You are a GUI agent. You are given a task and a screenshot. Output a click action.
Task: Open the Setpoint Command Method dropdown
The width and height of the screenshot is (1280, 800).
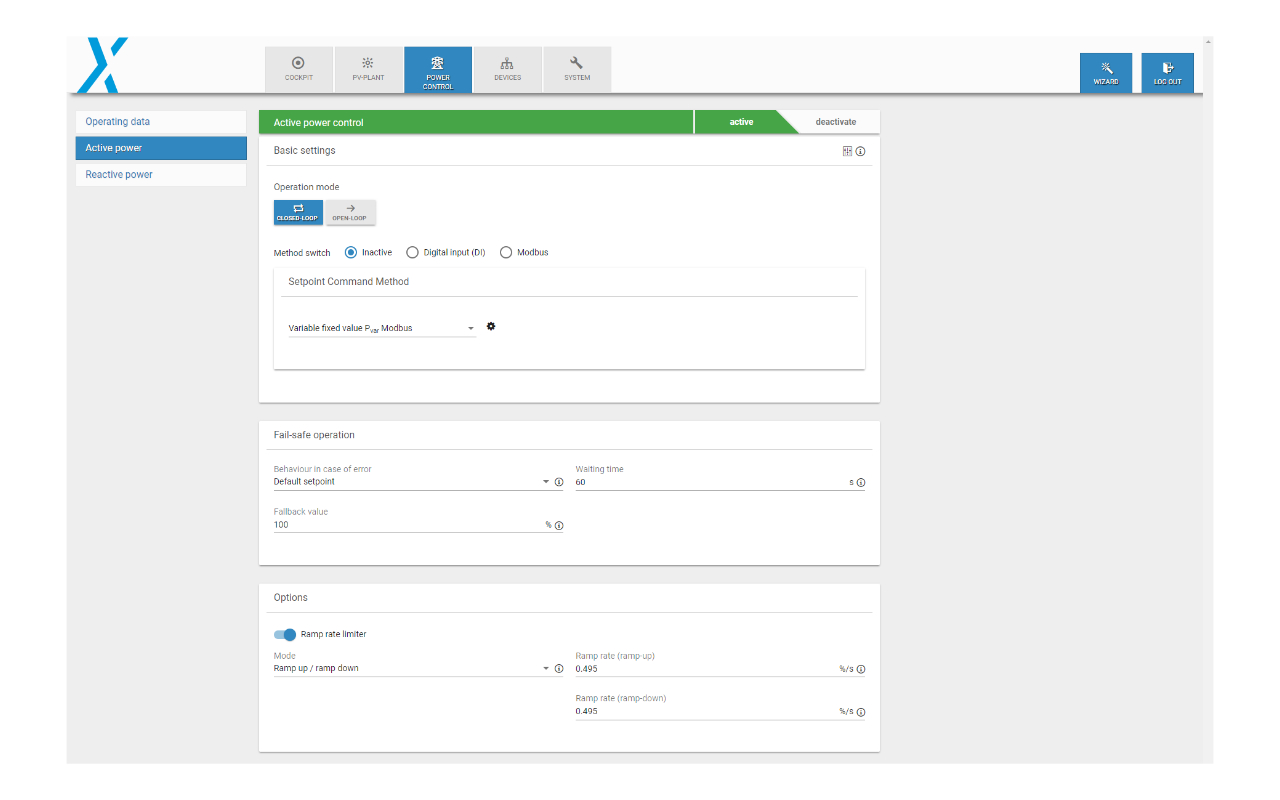point(382,328)
